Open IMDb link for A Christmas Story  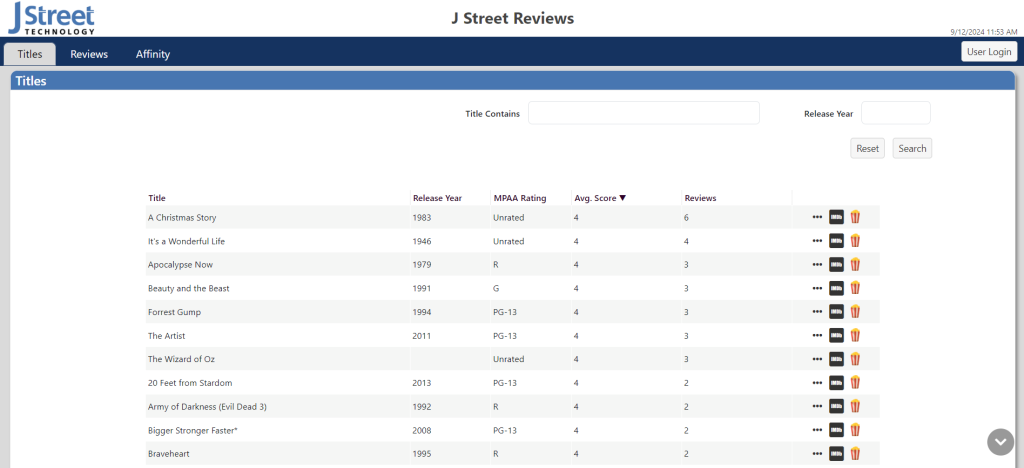(836, 217)
